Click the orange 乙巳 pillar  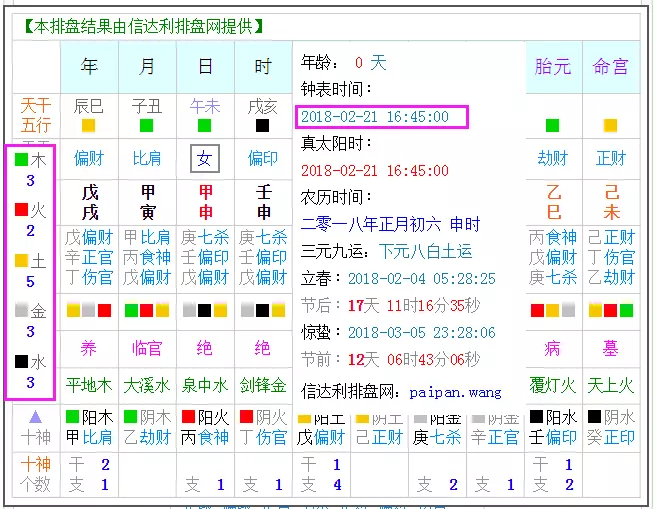tap(553, 203)
